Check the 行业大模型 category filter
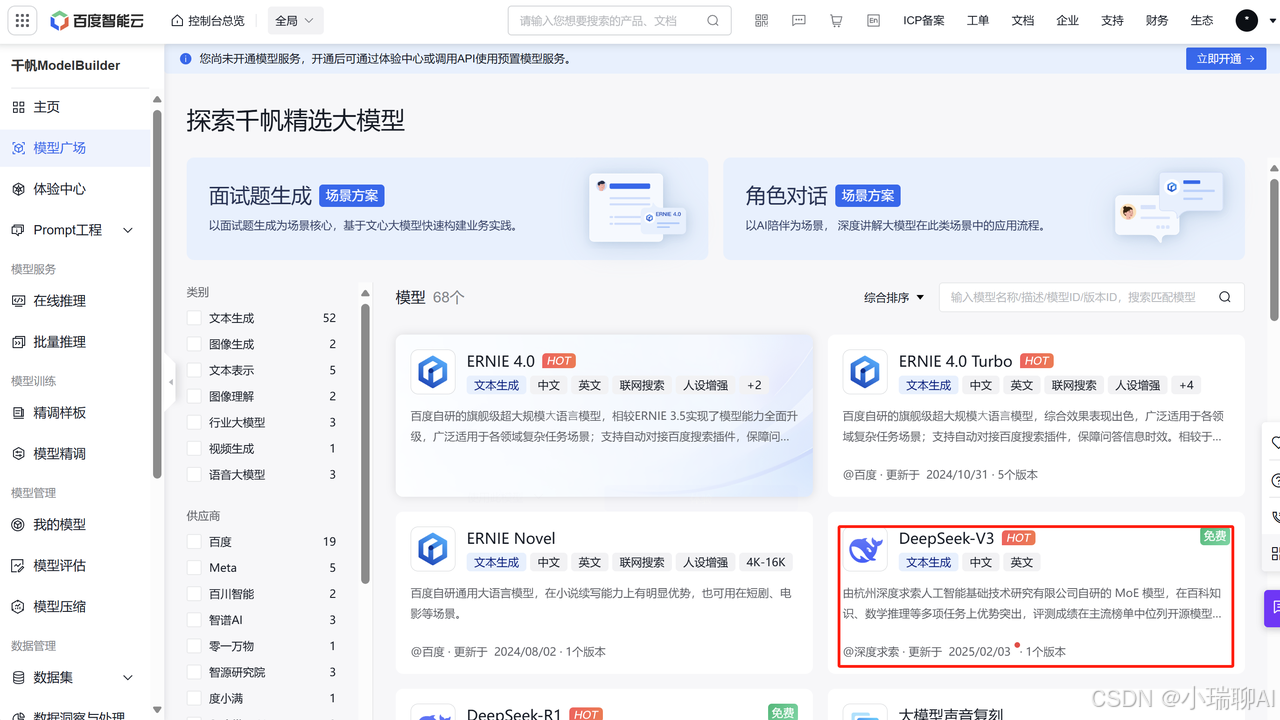This screenshot has width=1280, height=720. tap(194, 422)
